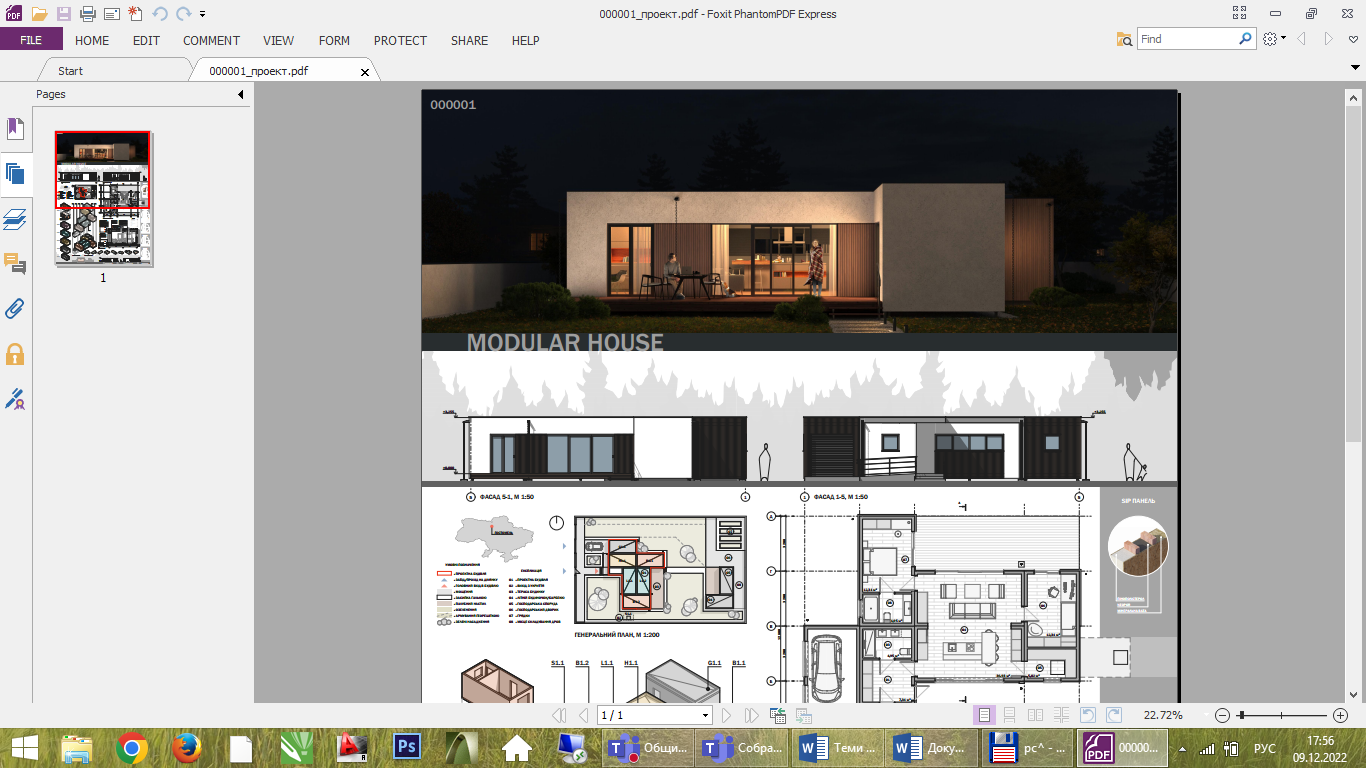Image resolution: width=1366 pixels, height=768 pixels.
Task: Open the Pages thumbnails panel icon
Action: [15, 174]
